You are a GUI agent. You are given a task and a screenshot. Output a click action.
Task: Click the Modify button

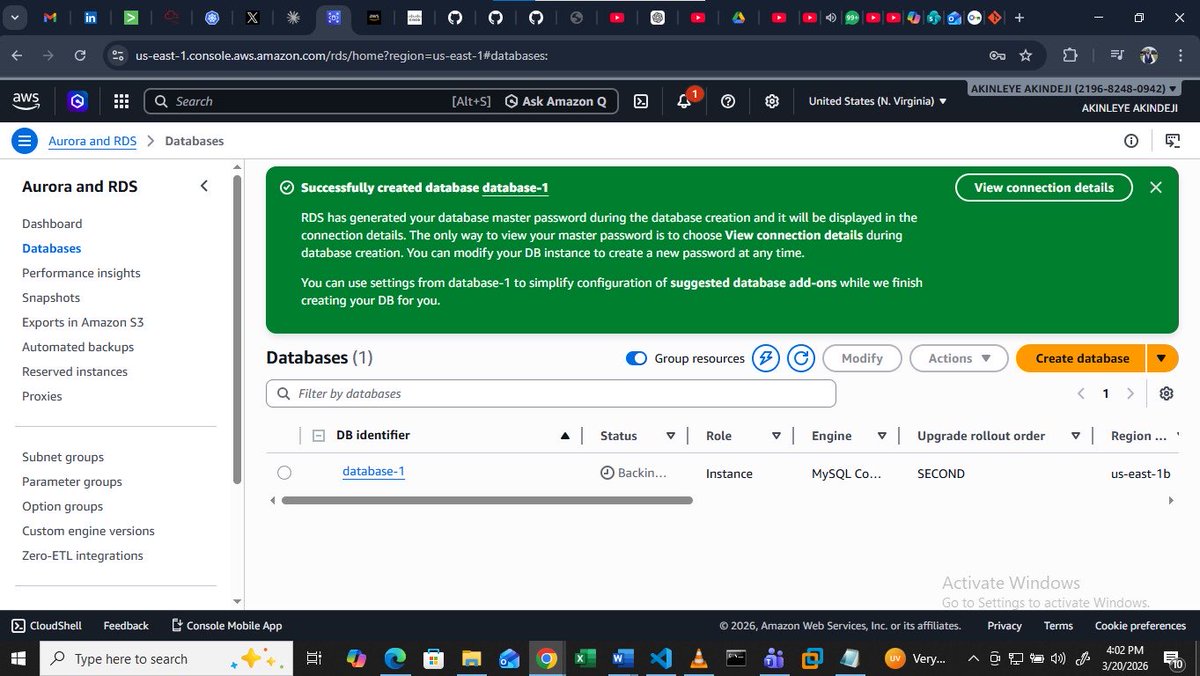[x=862, y=358]
